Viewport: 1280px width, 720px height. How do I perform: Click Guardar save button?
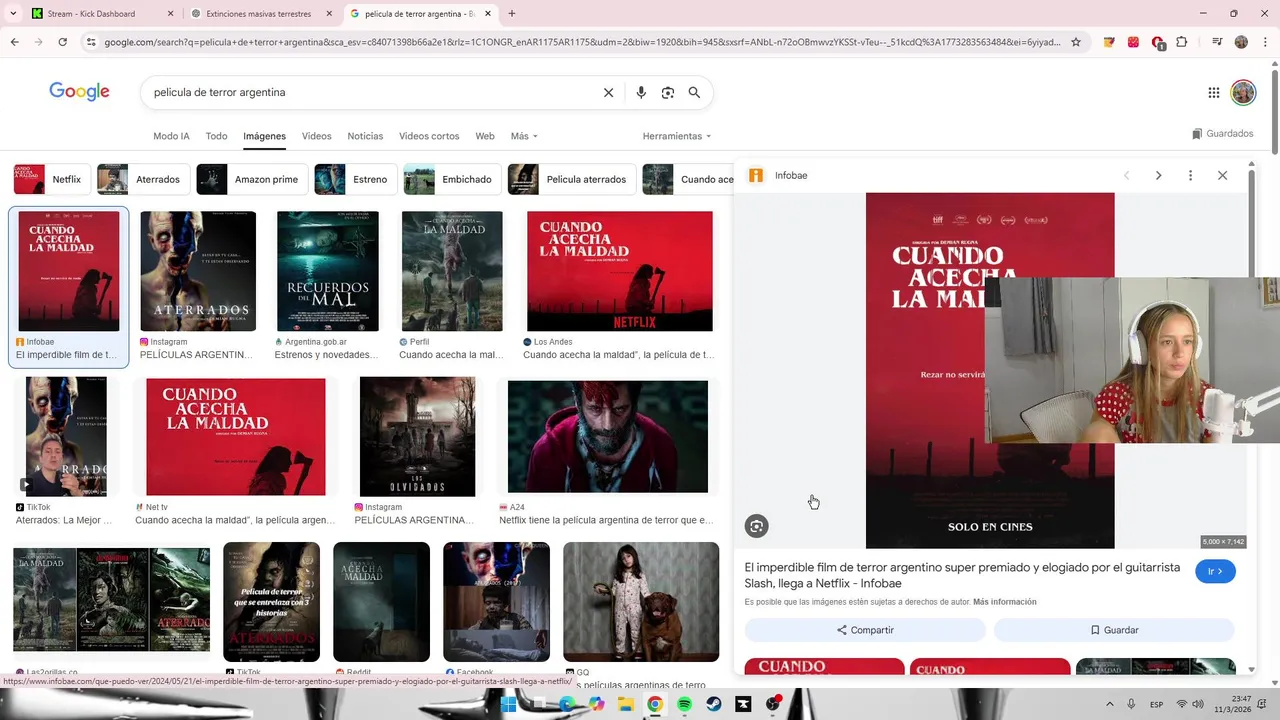pos(1114,630)
